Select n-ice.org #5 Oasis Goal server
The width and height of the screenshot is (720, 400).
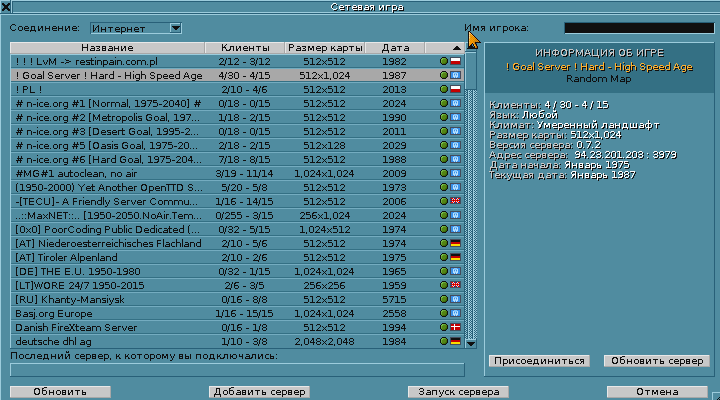(237, 145)
